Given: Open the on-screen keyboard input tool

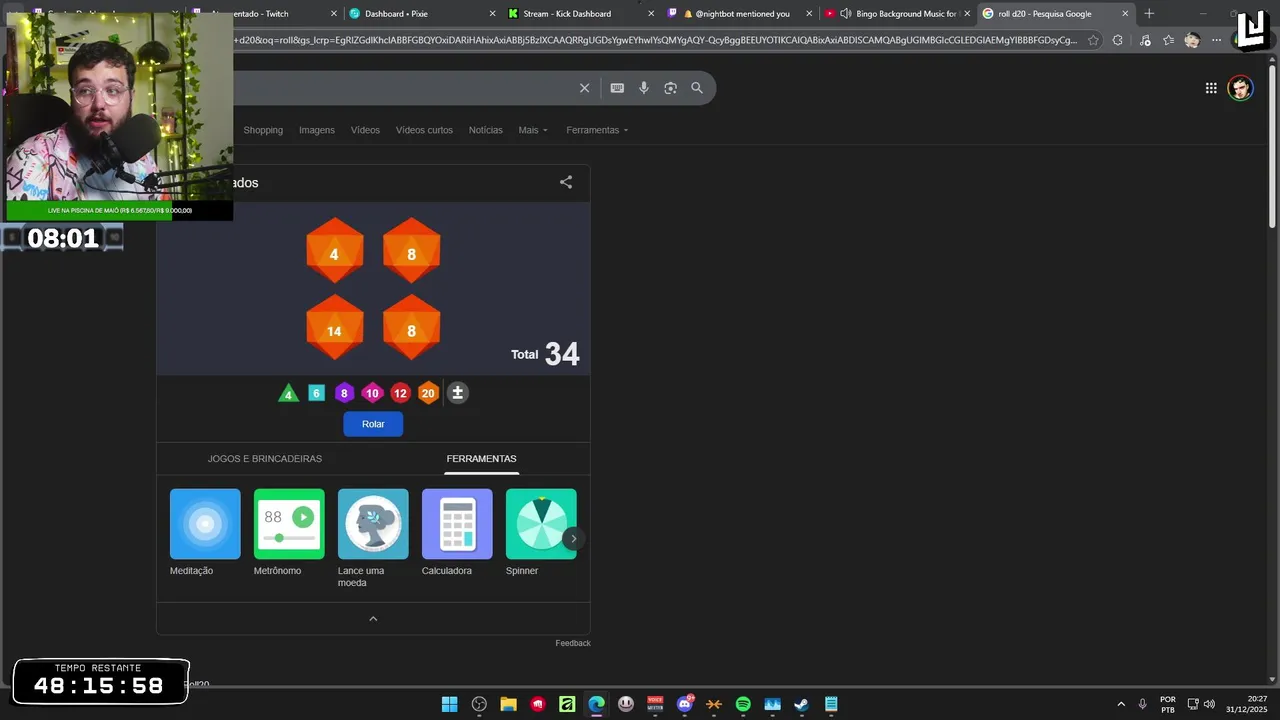Looking at the screenshot, I should pyautogui.click(x=617, y=88).
